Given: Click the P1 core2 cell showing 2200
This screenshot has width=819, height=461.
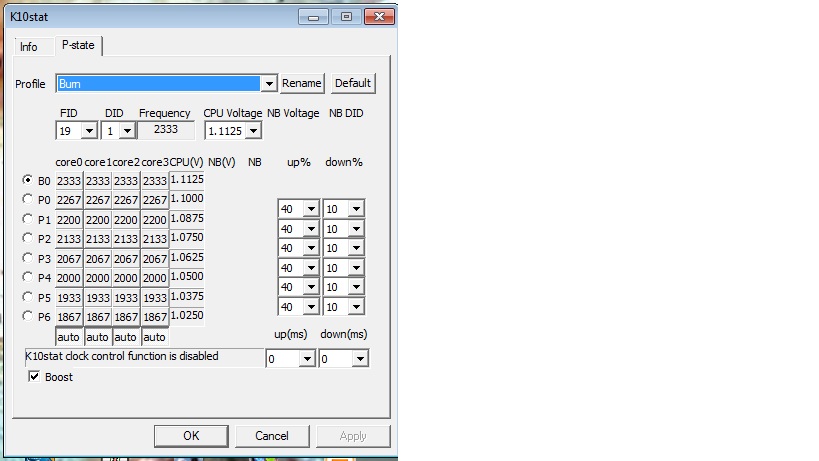Looking at the screenshot, I should [126, 220].
